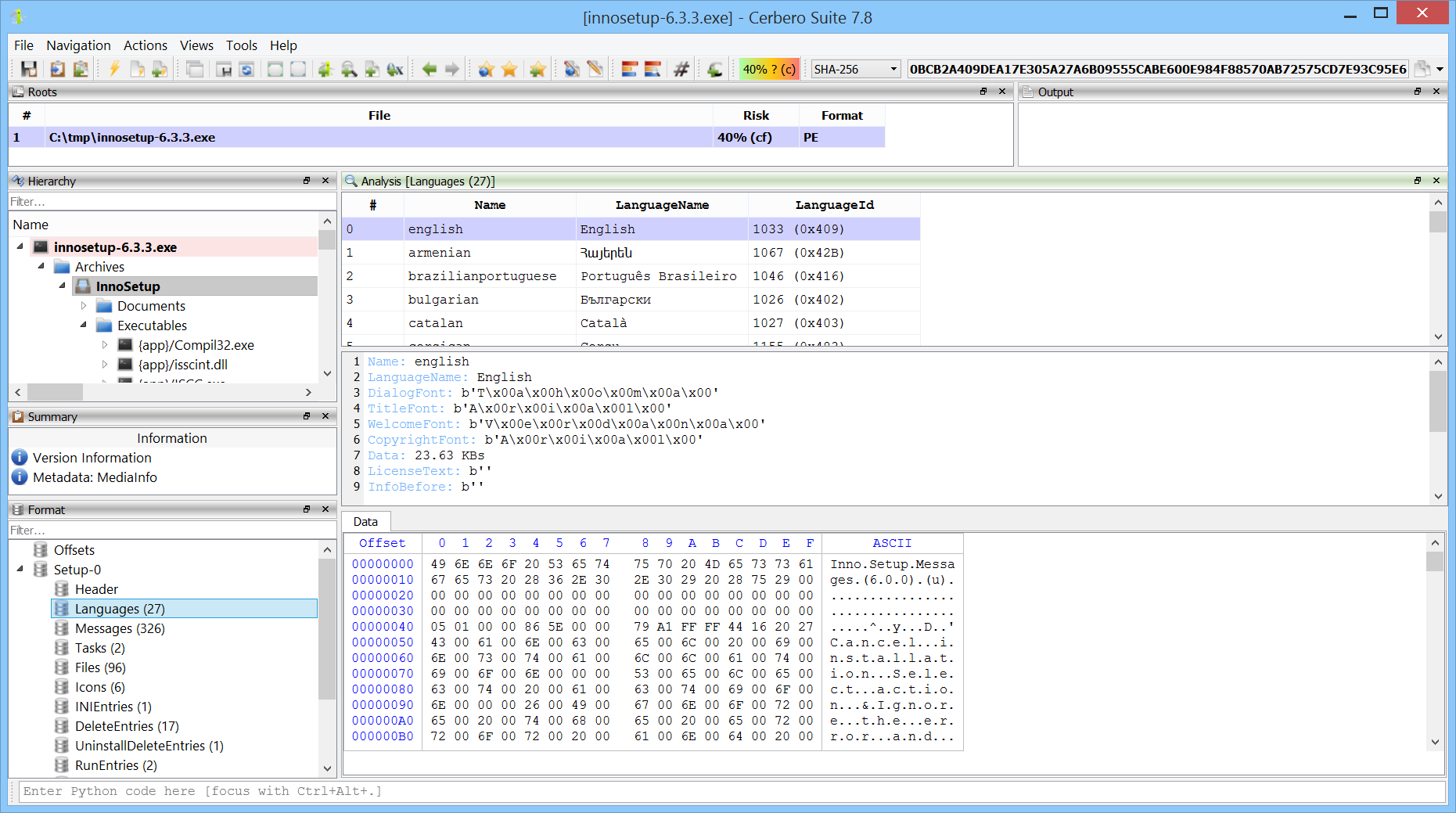1456x813 pixels.
Task: Open the Views menu
Action: 196,45
